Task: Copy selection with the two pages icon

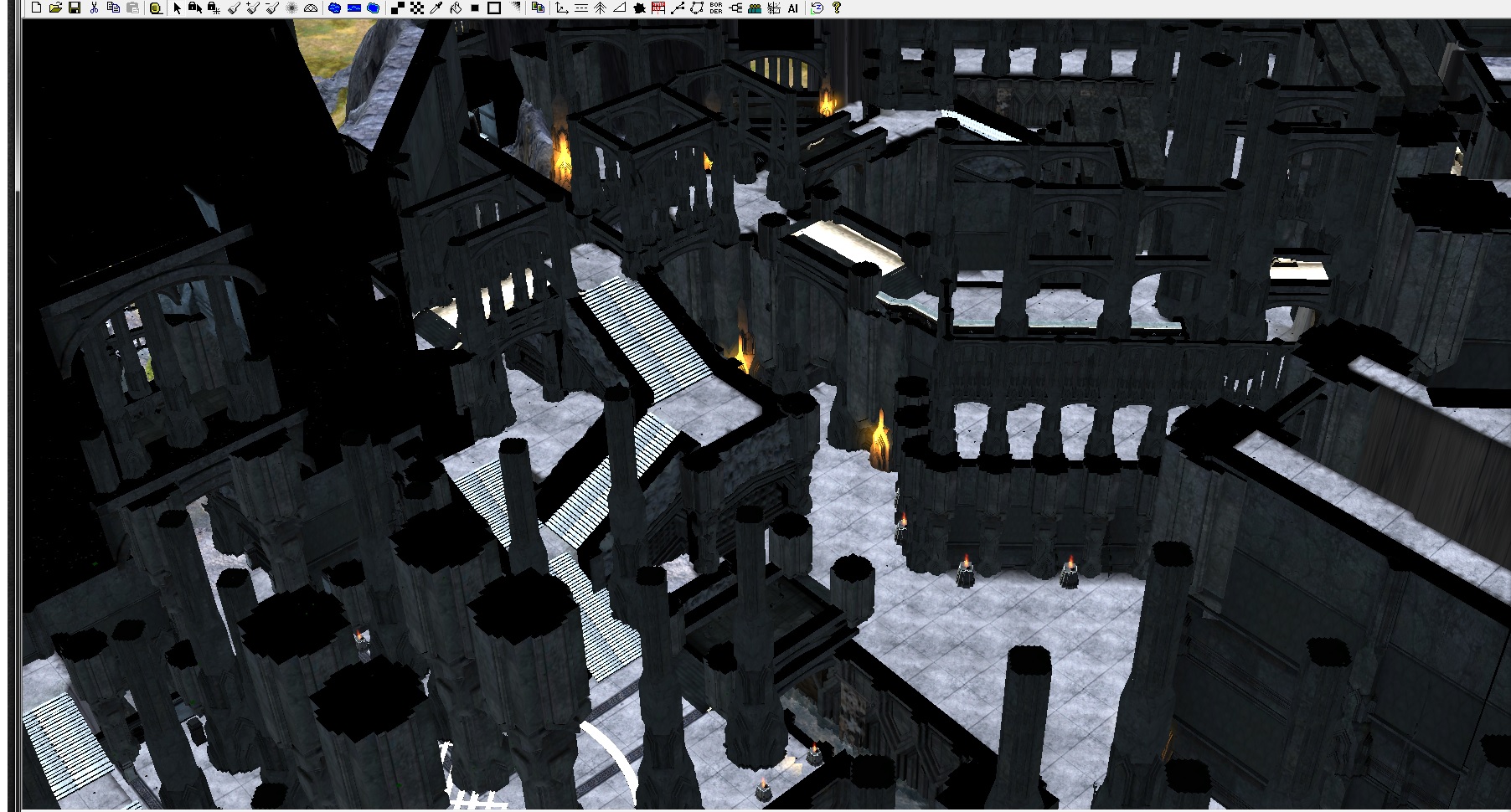Action: pos(113,8)
